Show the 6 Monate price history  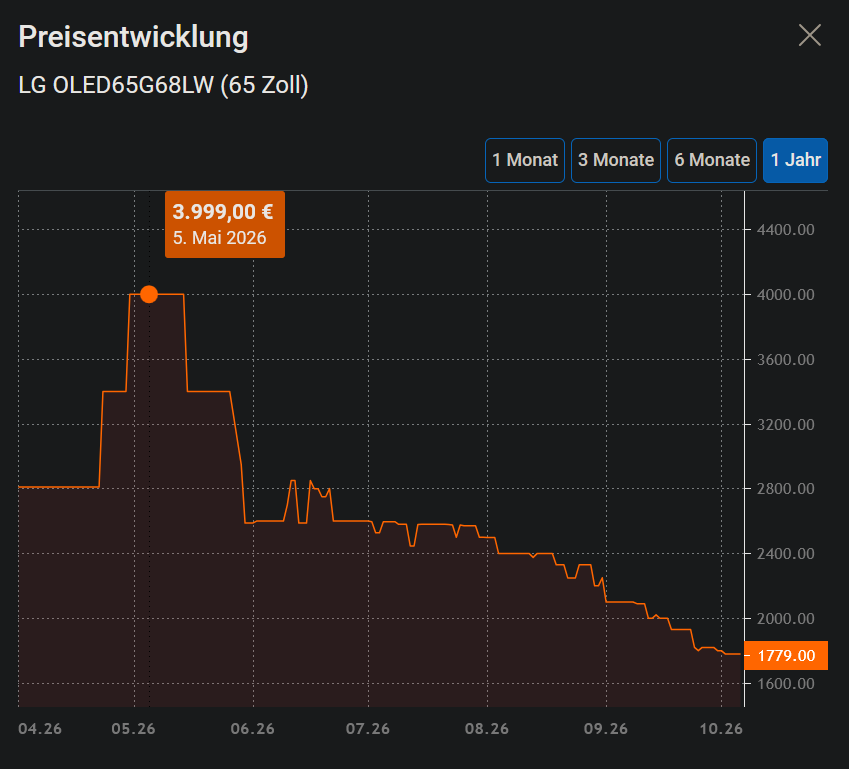(711, 160)
